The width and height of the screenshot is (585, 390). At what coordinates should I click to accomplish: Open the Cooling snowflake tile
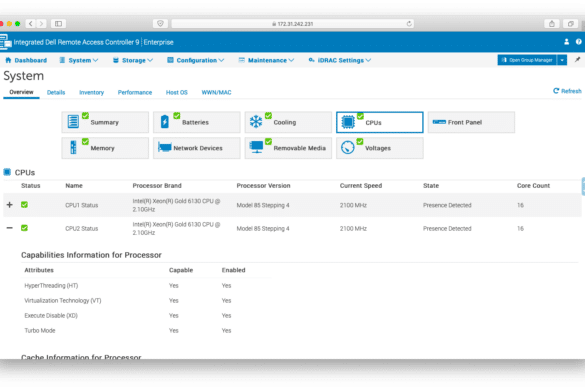(288, 122)
